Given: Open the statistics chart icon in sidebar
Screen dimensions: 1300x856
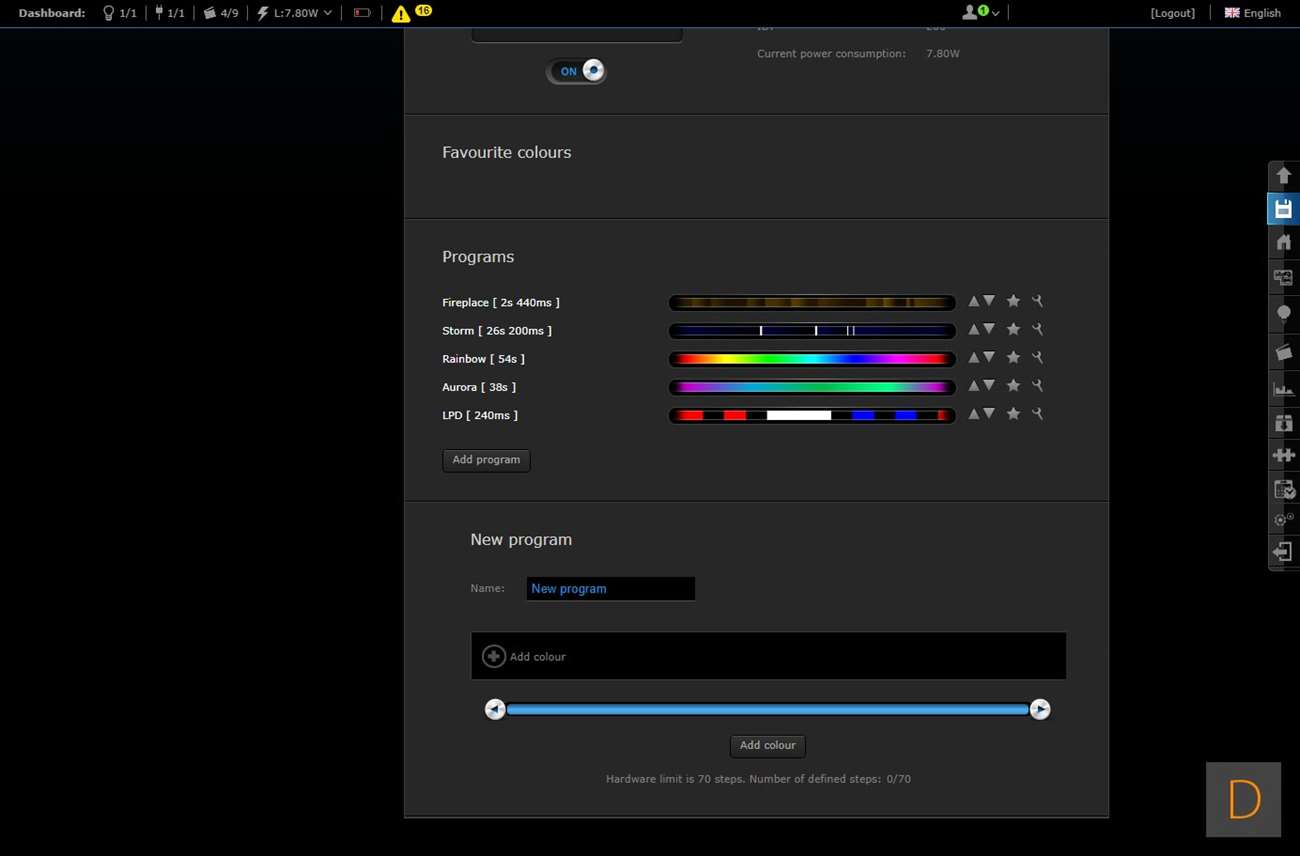Looking at the screenshot, I should pyautogui.click(x=1283, y=389).
